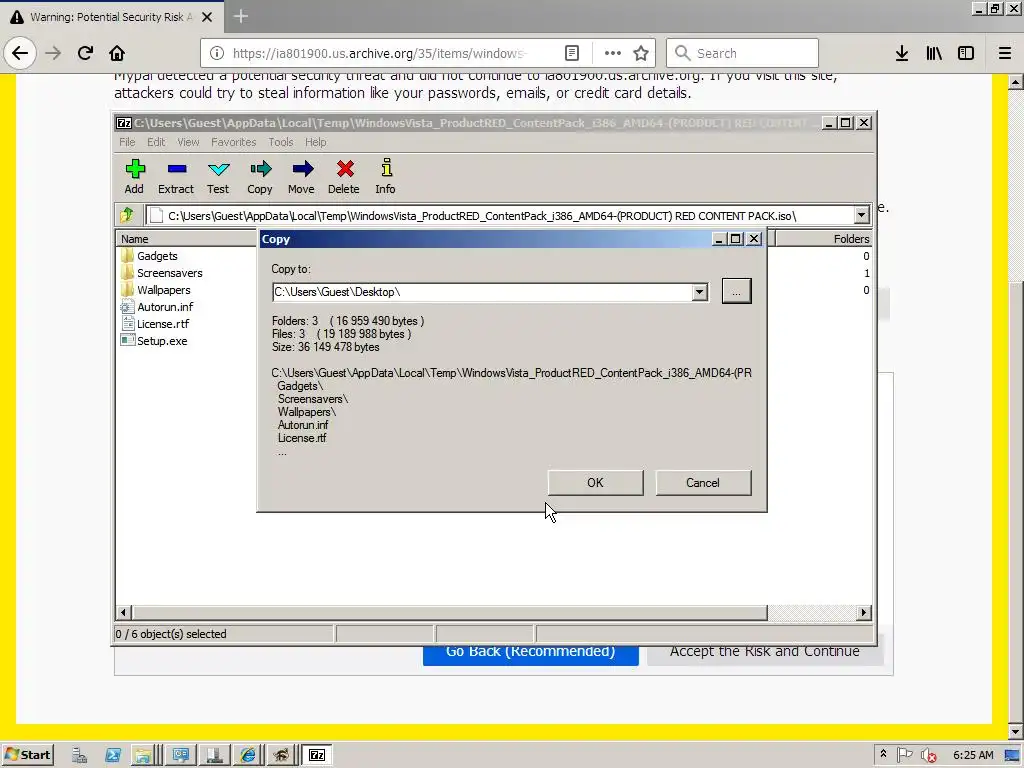Show hidden tray icons arrow
The image size is (1024, 768).
884,754
